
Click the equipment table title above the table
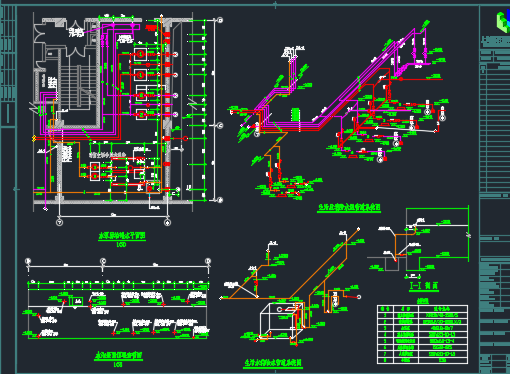click(423, 301)
